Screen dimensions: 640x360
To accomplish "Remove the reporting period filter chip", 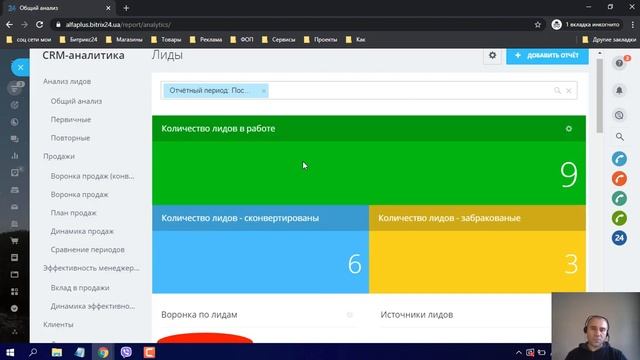I will coord(264,91).
